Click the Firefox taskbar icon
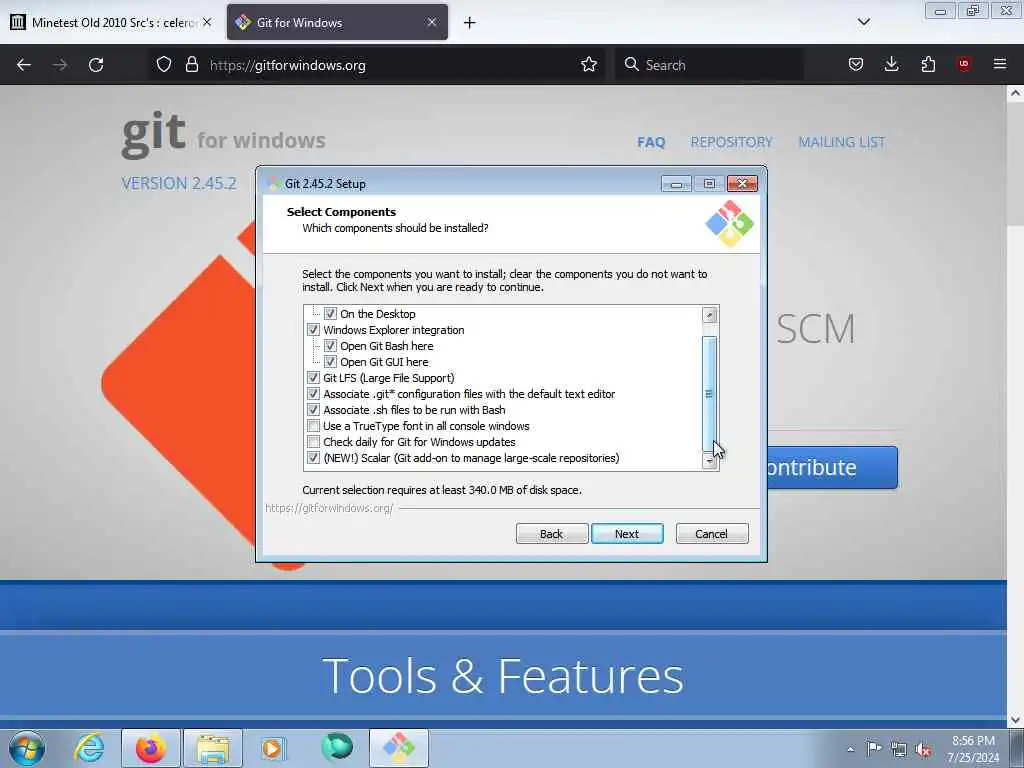The height and width of the screenshot is (768, 1024). point(151,748)
